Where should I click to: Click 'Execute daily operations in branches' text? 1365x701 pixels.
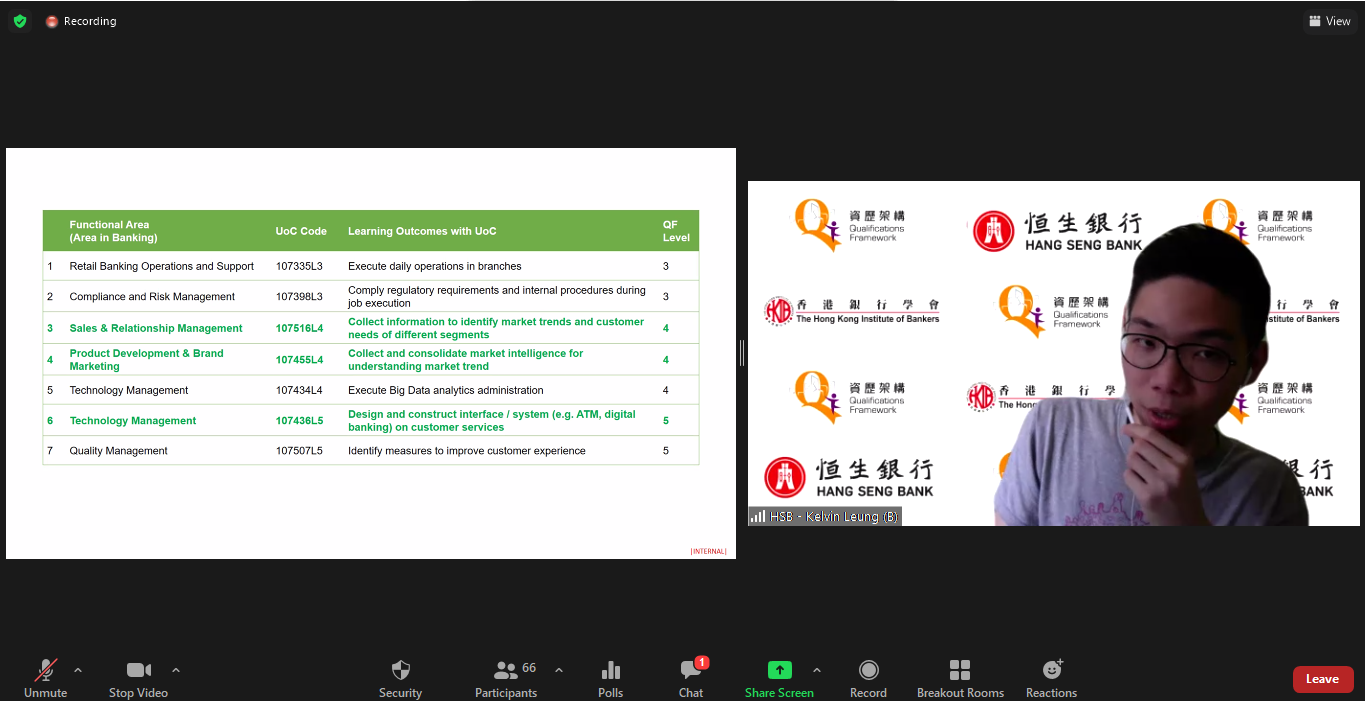tap(435, 266)
